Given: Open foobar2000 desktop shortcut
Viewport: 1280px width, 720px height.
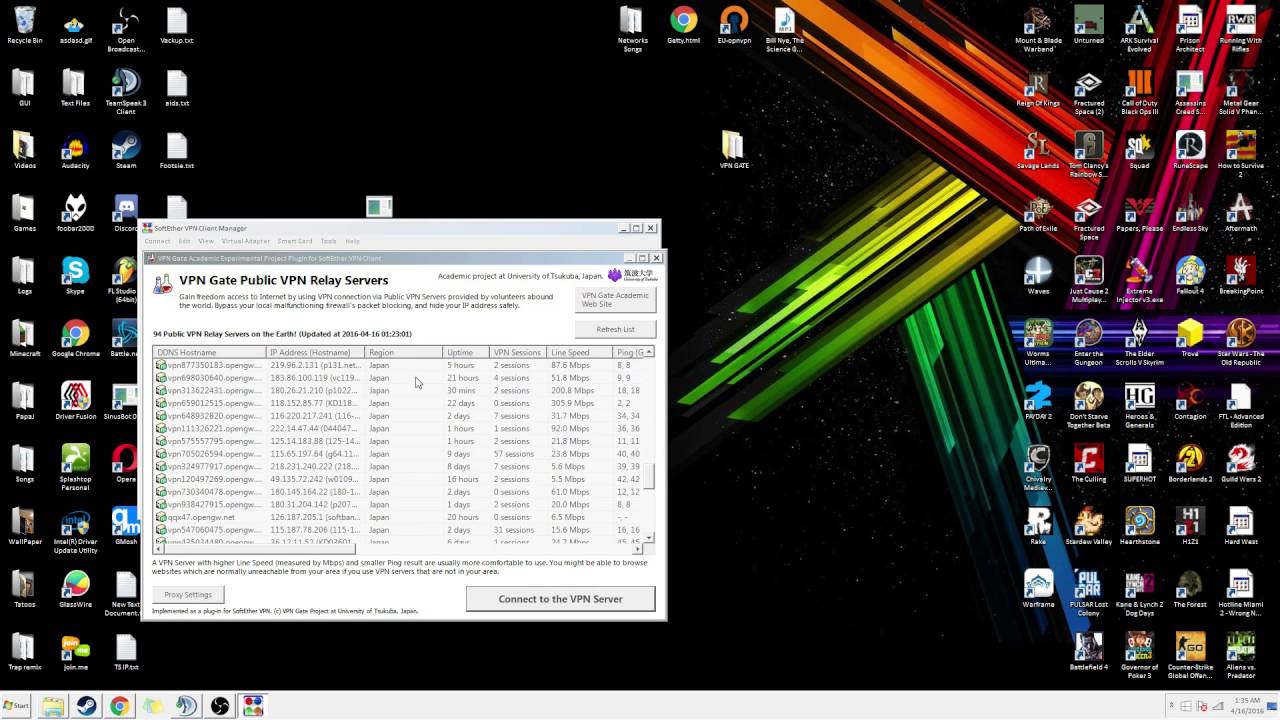Looking at the screenshot, I should [75, 213].
